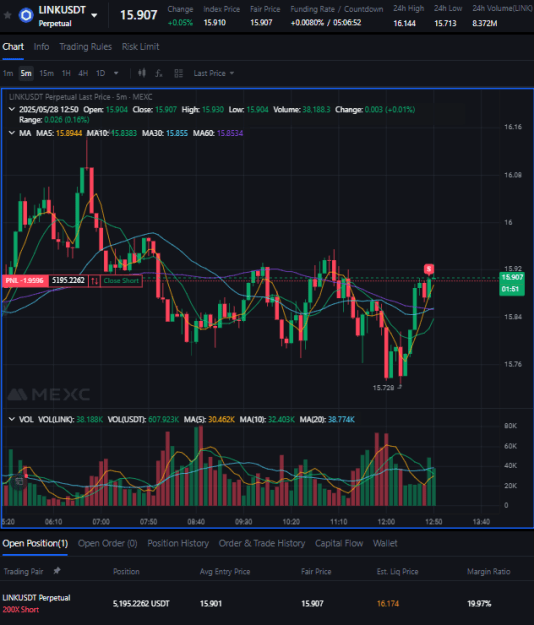This screenshot has width=534, height=625.
Task: Click the volume MA(20) 38.774K value
Action: tap(341, 419)
